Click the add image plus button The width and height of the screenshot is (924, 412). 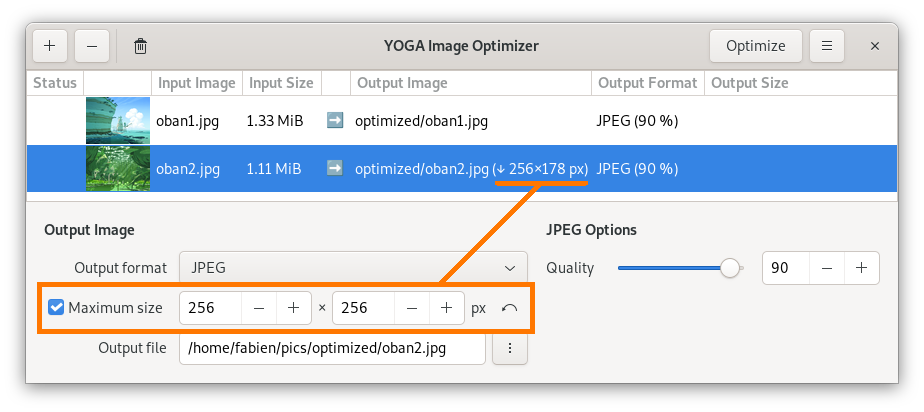pos(50,46)
